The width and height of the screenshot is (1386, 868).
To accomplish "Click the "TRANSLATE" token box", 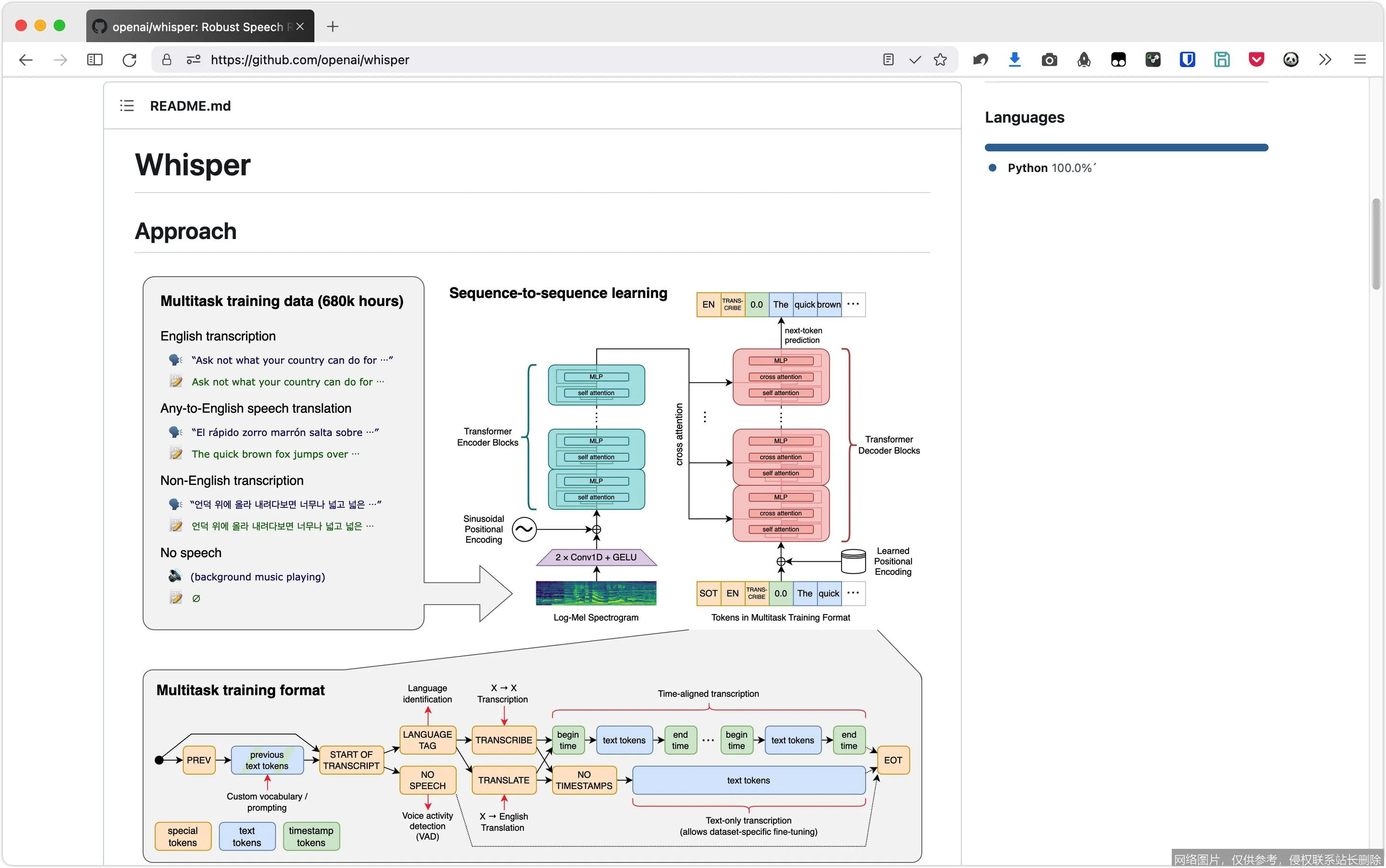I will tap(504, 780).
